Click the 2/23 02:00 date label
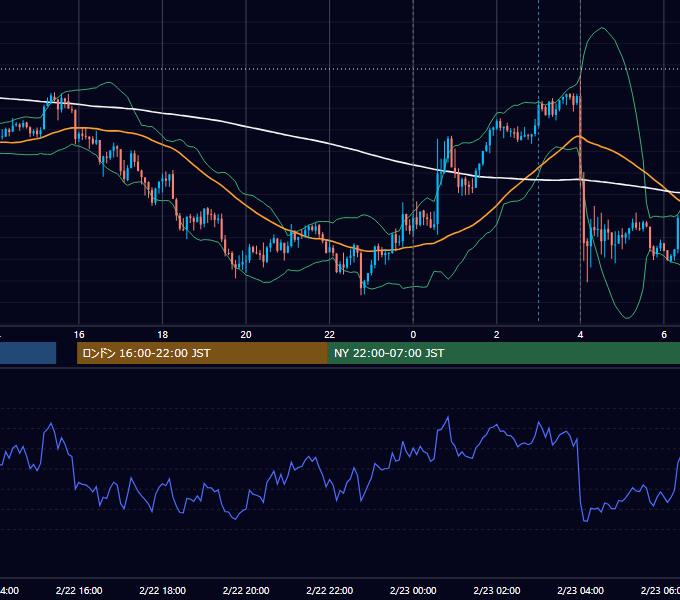The image size is (680, 600). click(x=497, y=591)
